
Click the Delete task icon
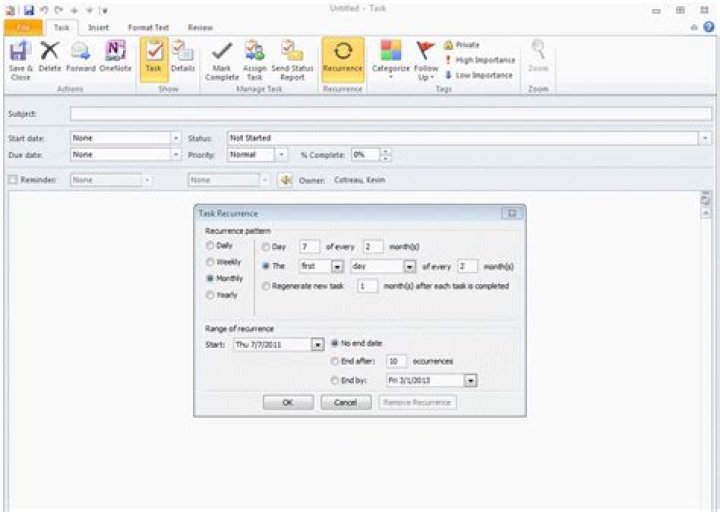point(50,57)
